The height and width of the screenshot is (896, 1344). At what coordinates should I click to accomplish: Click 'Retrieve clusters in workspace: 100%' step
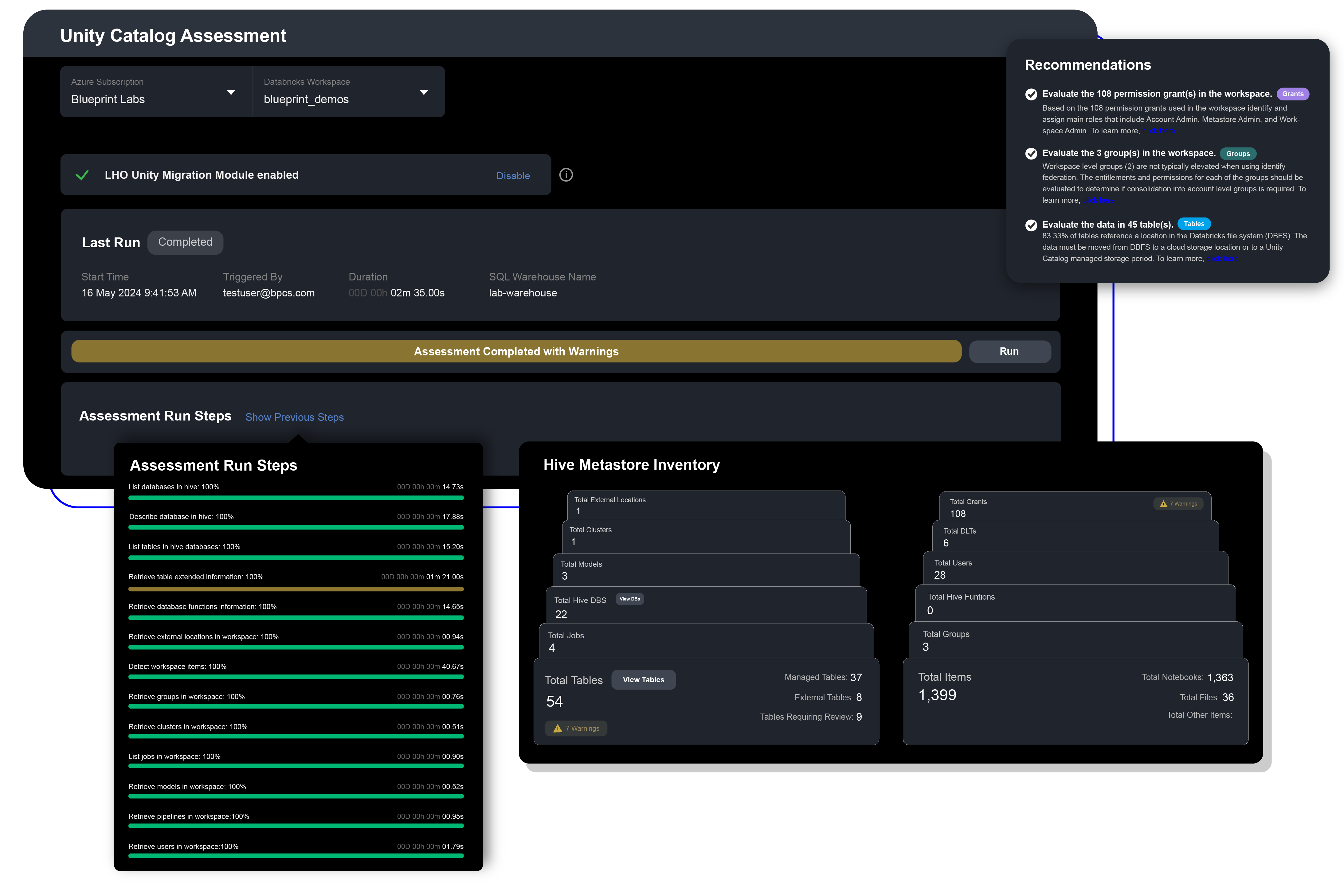click(188, 727)
